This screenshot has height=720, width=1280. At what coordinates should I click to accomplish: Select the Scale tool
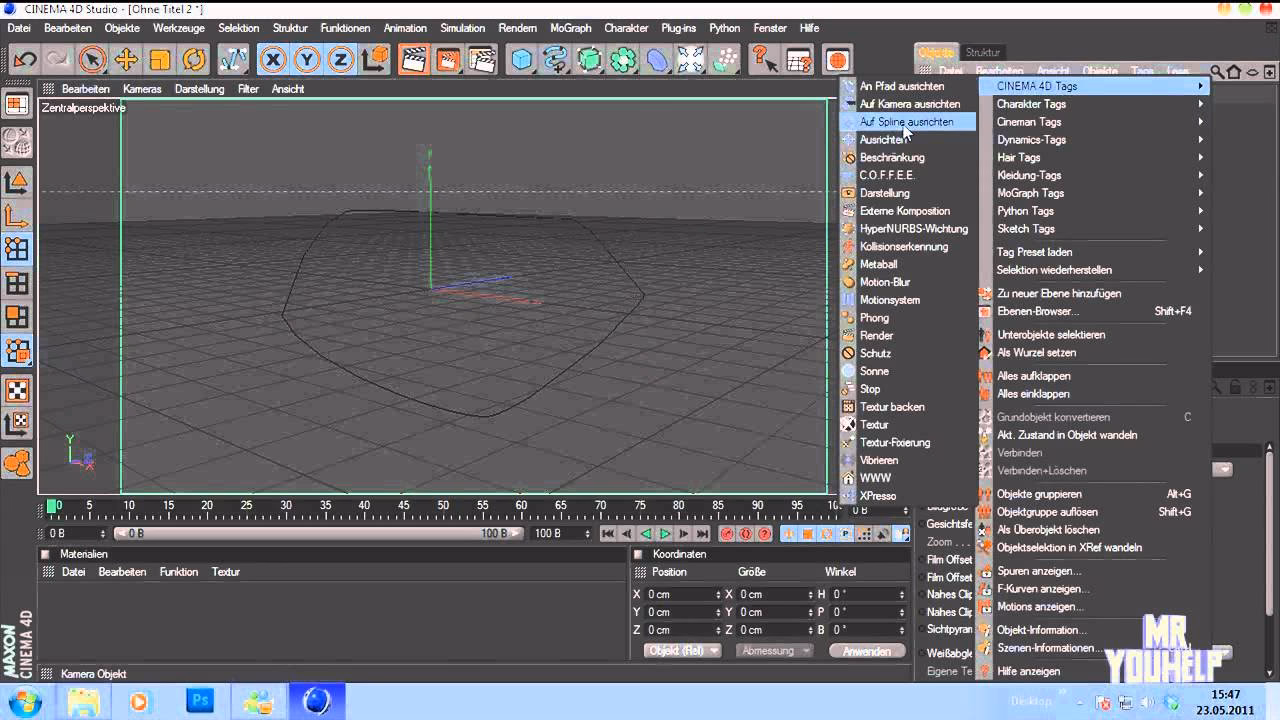[x=160, y=60]
